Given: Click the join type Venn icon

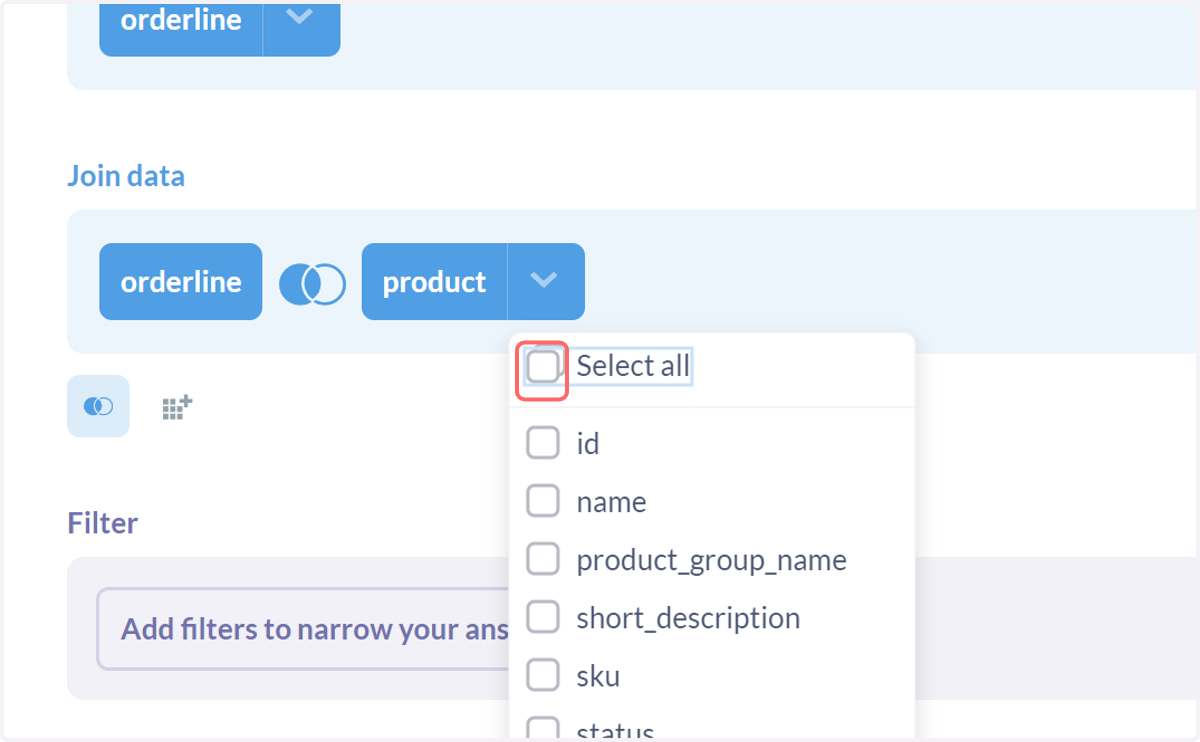Looking at the screenshot, I should point(311,283).
